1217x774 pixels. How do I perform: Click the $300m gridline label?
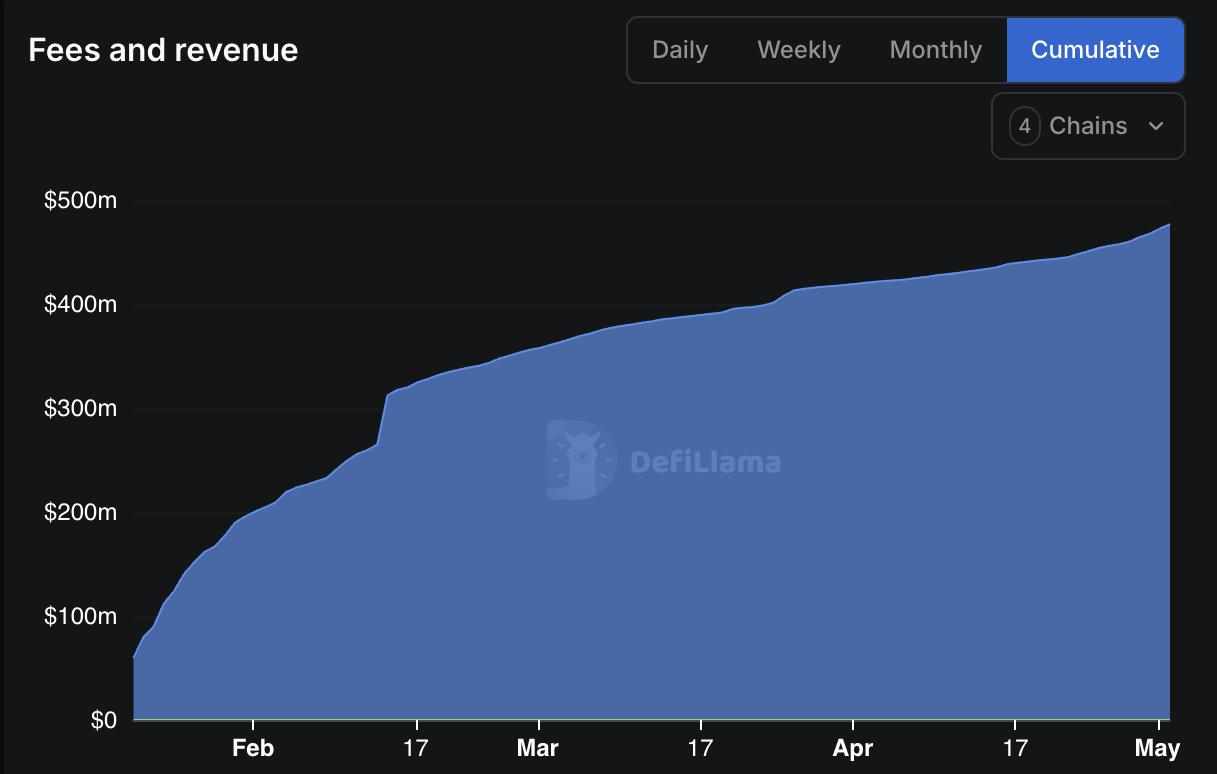pyautogui.click(x=82, y=408)
